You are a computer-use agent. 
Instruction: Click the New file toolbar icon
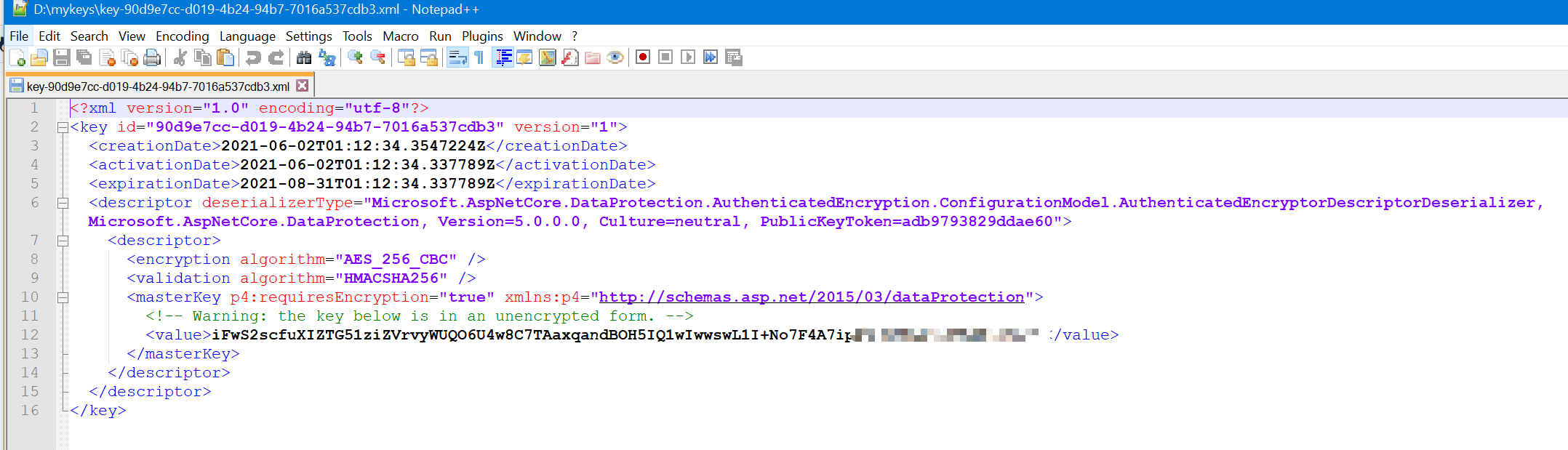17,57
